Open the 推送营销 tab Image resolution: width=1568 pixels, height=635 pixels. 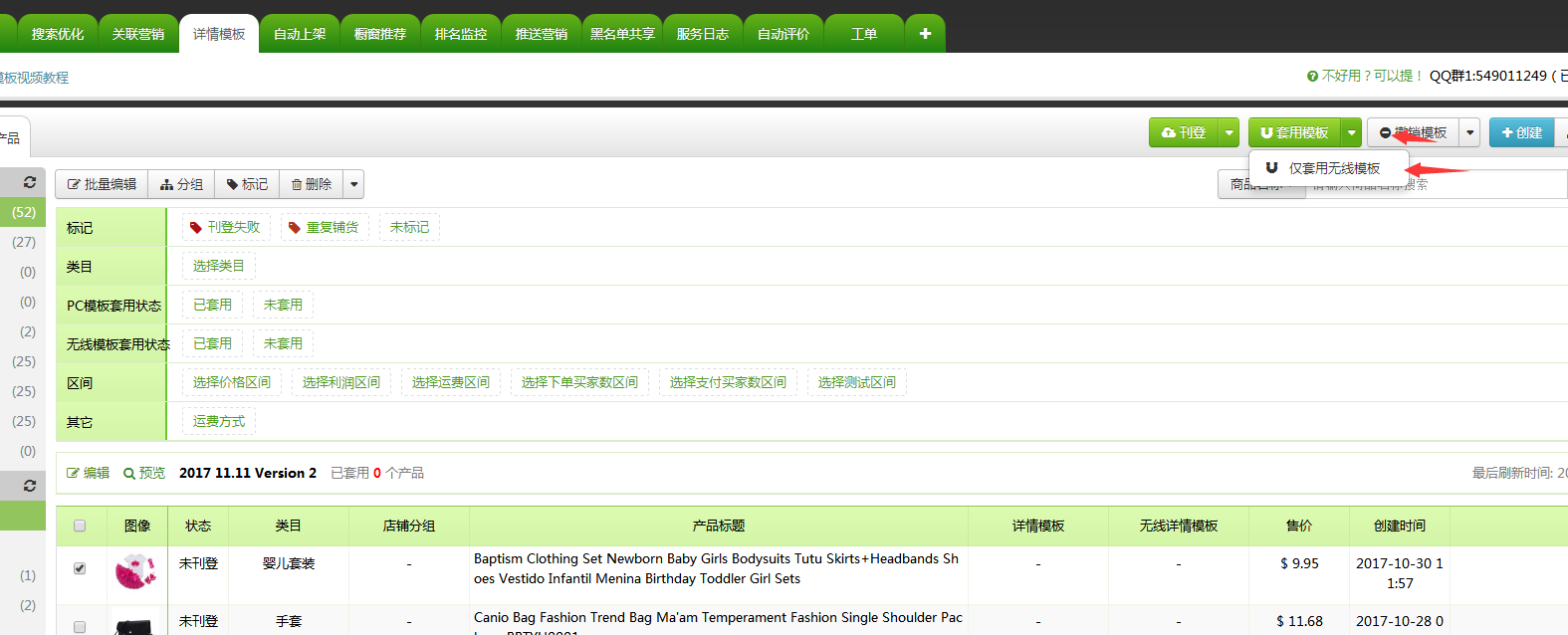point(542,34)
